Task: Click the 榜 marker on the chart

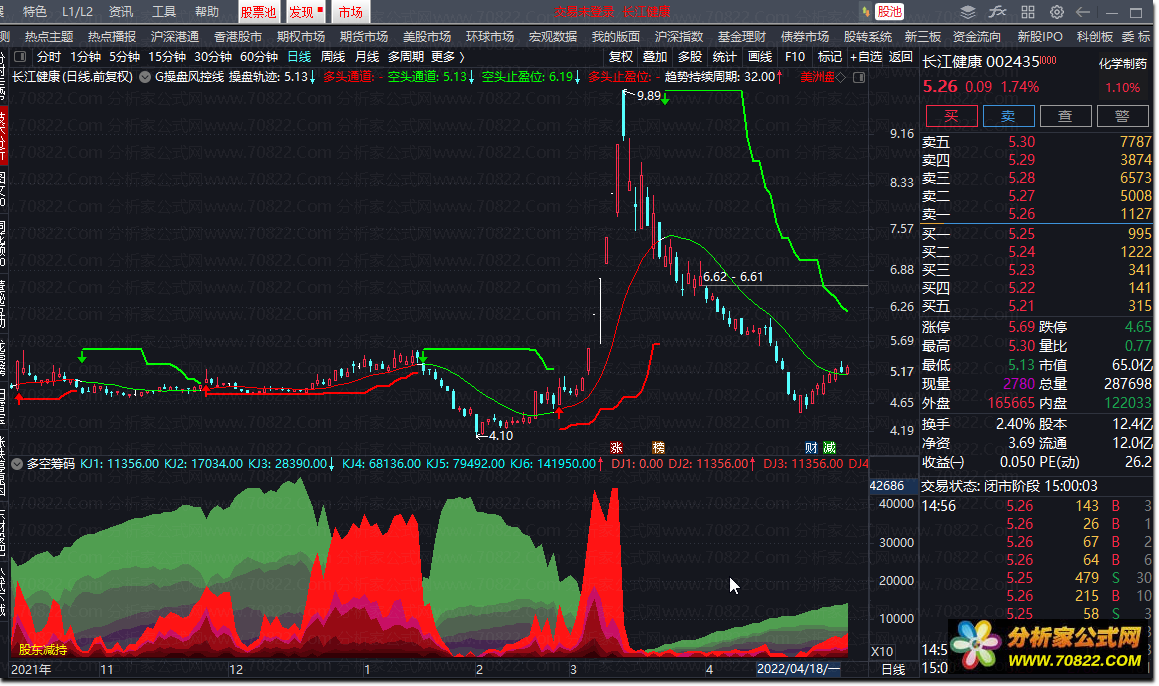Action: pos(659,447)
